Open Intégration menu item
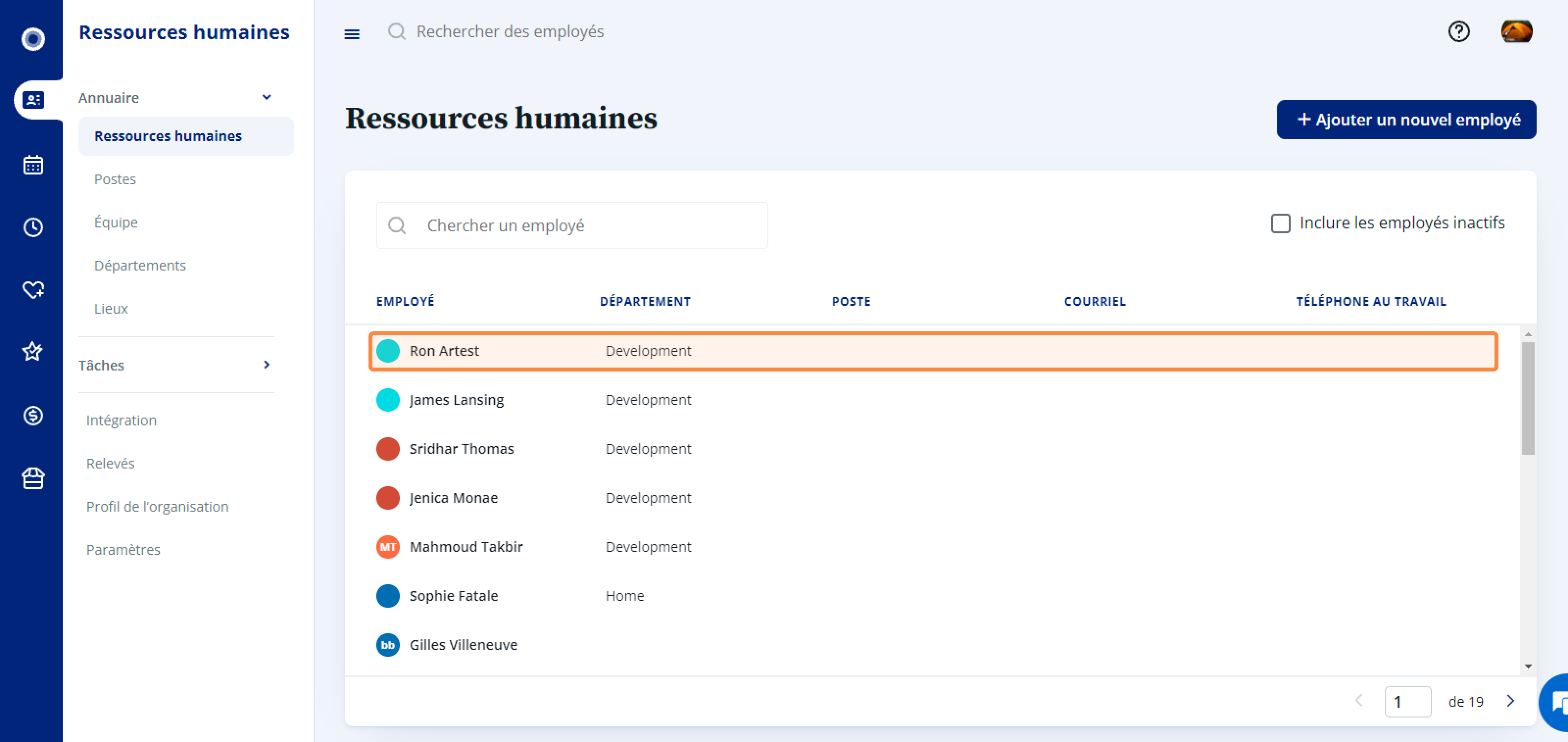Viewport: 1568px width, 742px height. [x=121, y=420]
